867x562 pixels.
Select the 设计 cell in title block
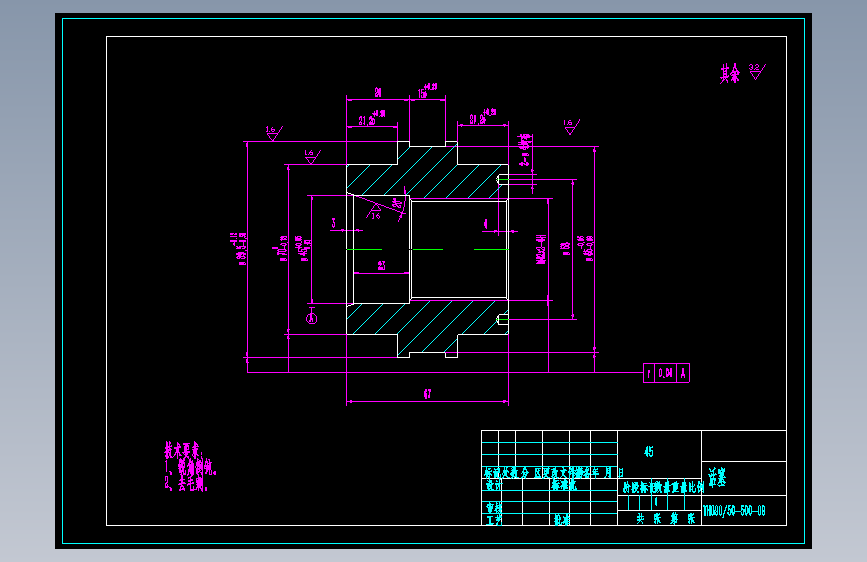494,485
